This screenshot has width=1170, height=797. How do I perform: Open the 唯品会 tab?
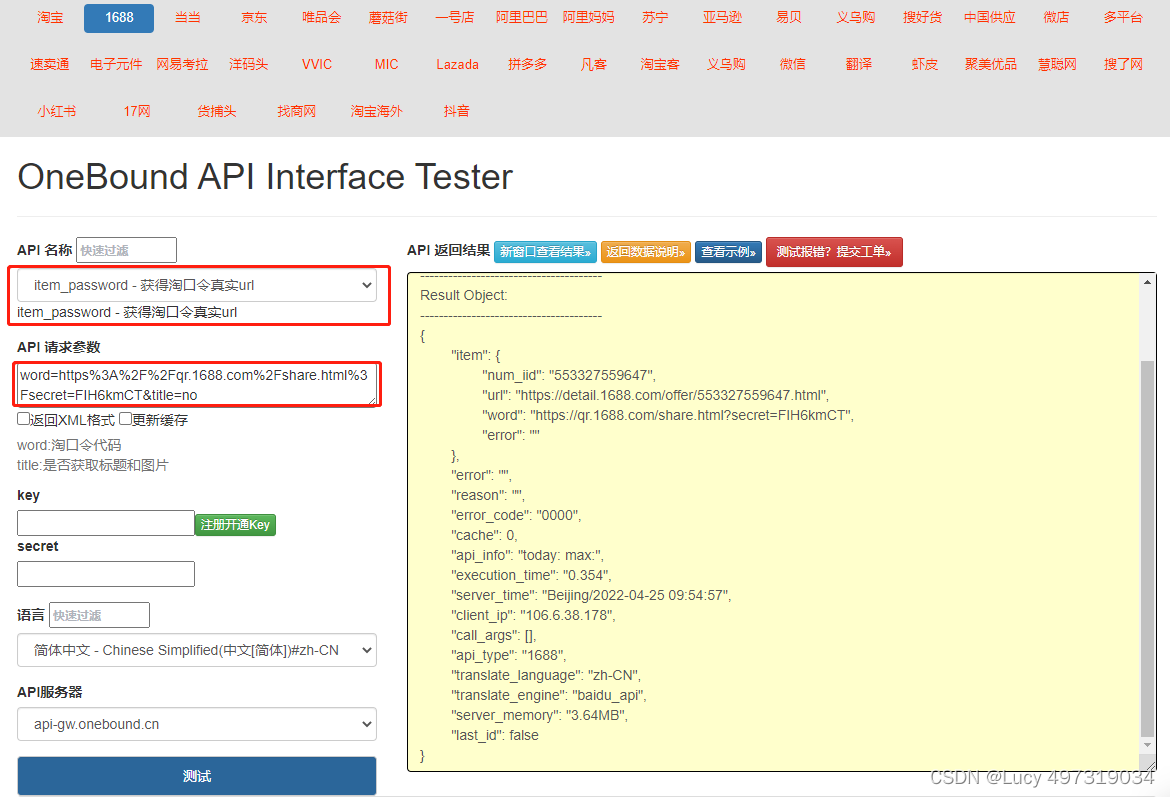pyautogui.click(x=322, y=17)
